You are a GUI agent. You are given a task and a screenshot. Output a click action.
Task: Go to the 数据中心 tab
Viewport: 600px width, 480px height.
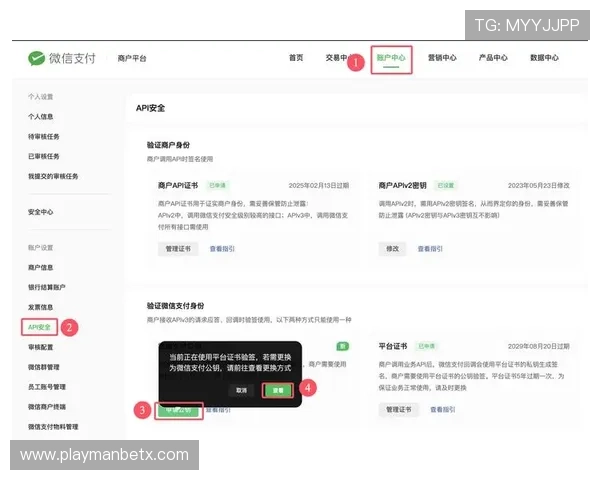point(545,58)
